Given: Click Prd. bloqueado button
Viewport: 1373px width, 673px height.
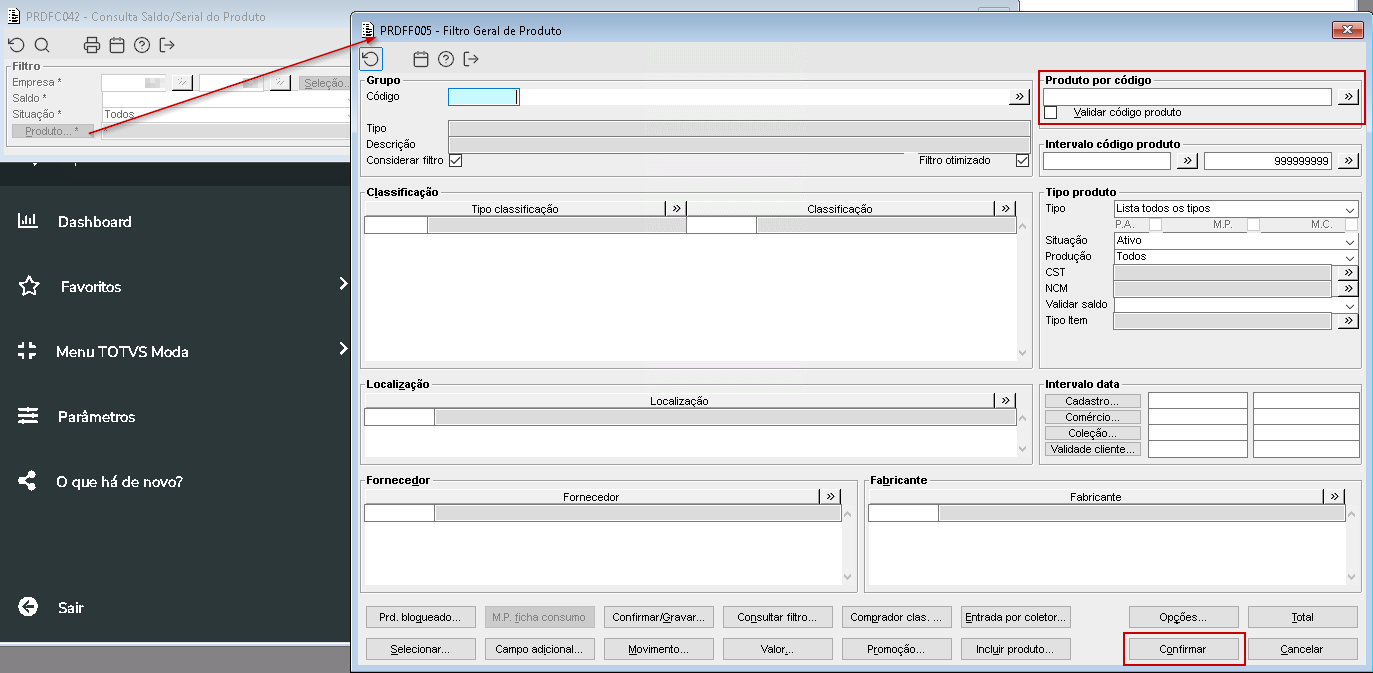Looking at the screenshot, I should pos(420,617).
